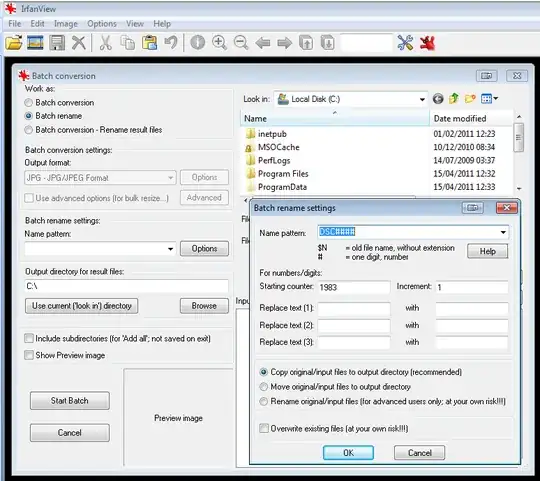The image size is (540, 481).
Task: Open the Edit menu
Action: pos(37,24)
